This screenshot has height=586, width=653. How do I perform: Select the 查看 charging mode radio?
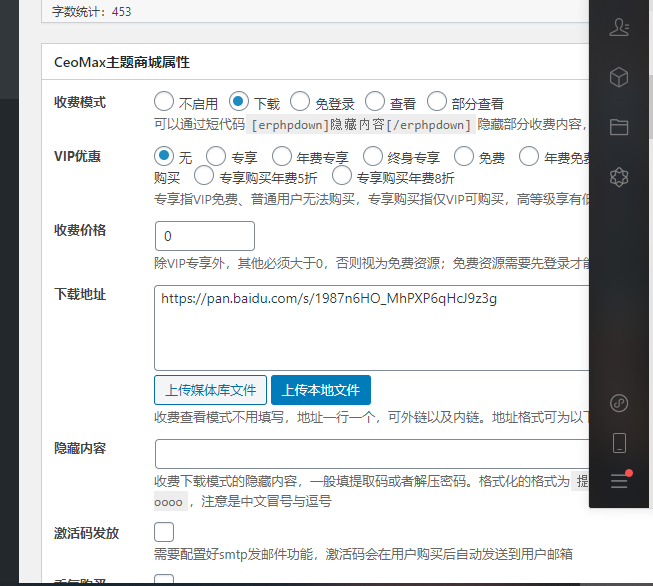(x=375, y=102)
